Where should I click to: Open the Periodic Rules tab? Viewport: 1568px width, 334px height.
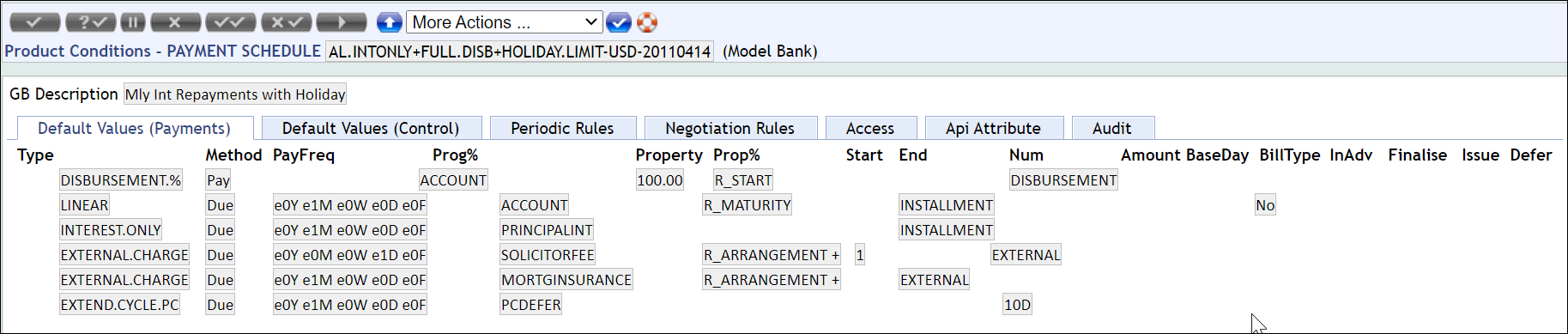pyautogui.click(x=562, y=128)
